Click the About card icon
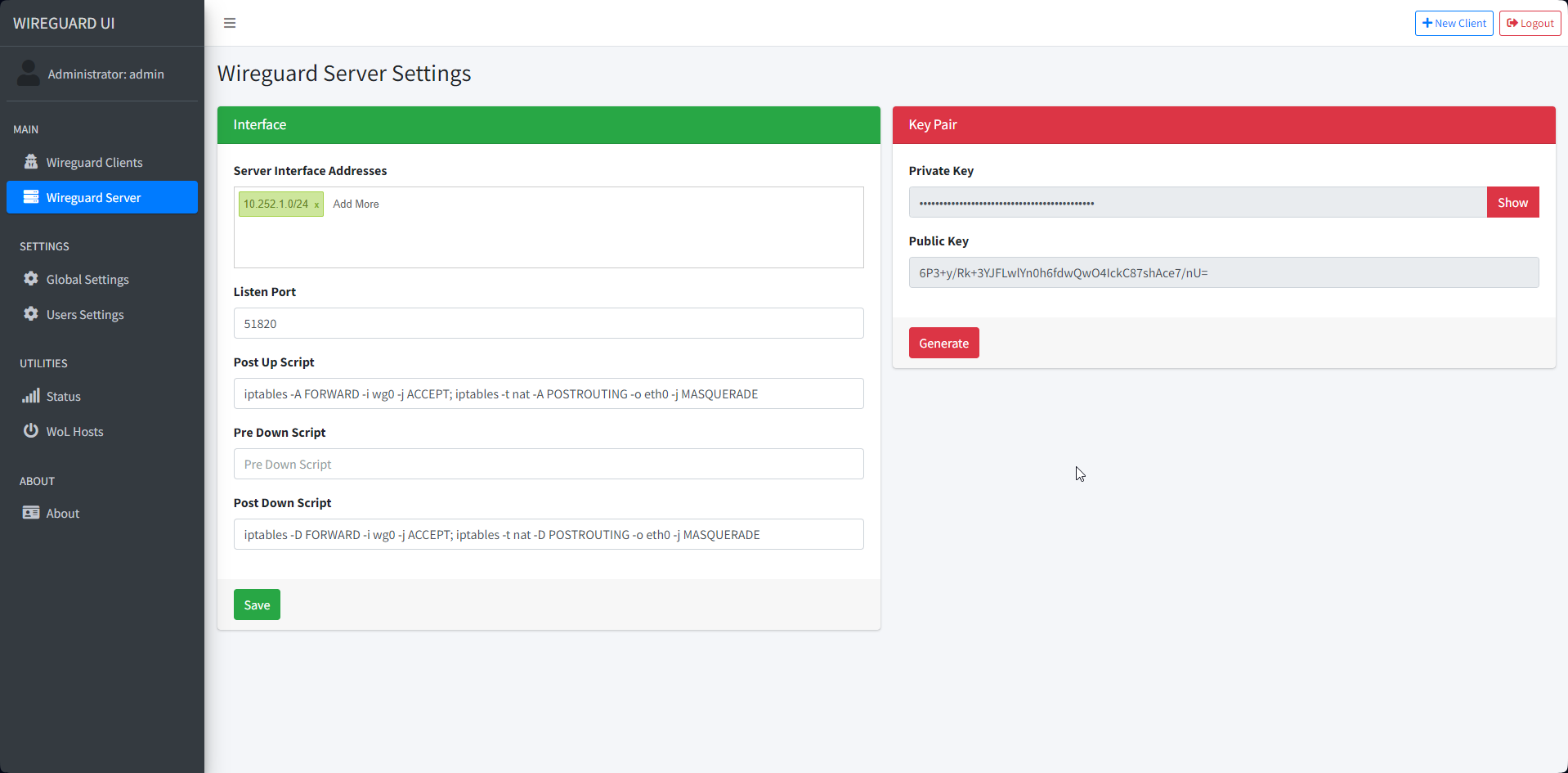This screenshot has height=773, width=1568. point(31,513)
